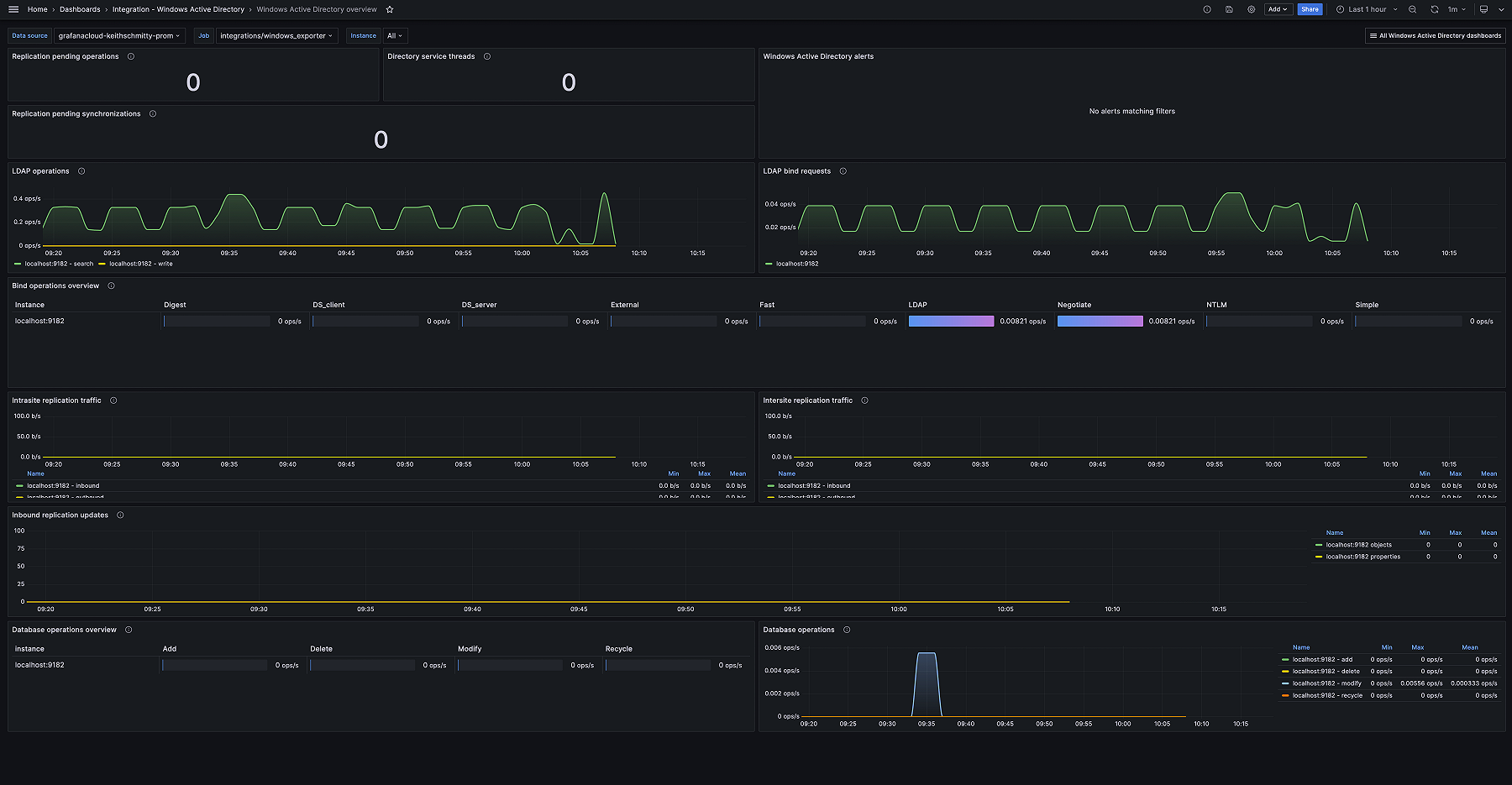
Task: Click the Dashboards breadcrumb
Action: coord(79,9)
